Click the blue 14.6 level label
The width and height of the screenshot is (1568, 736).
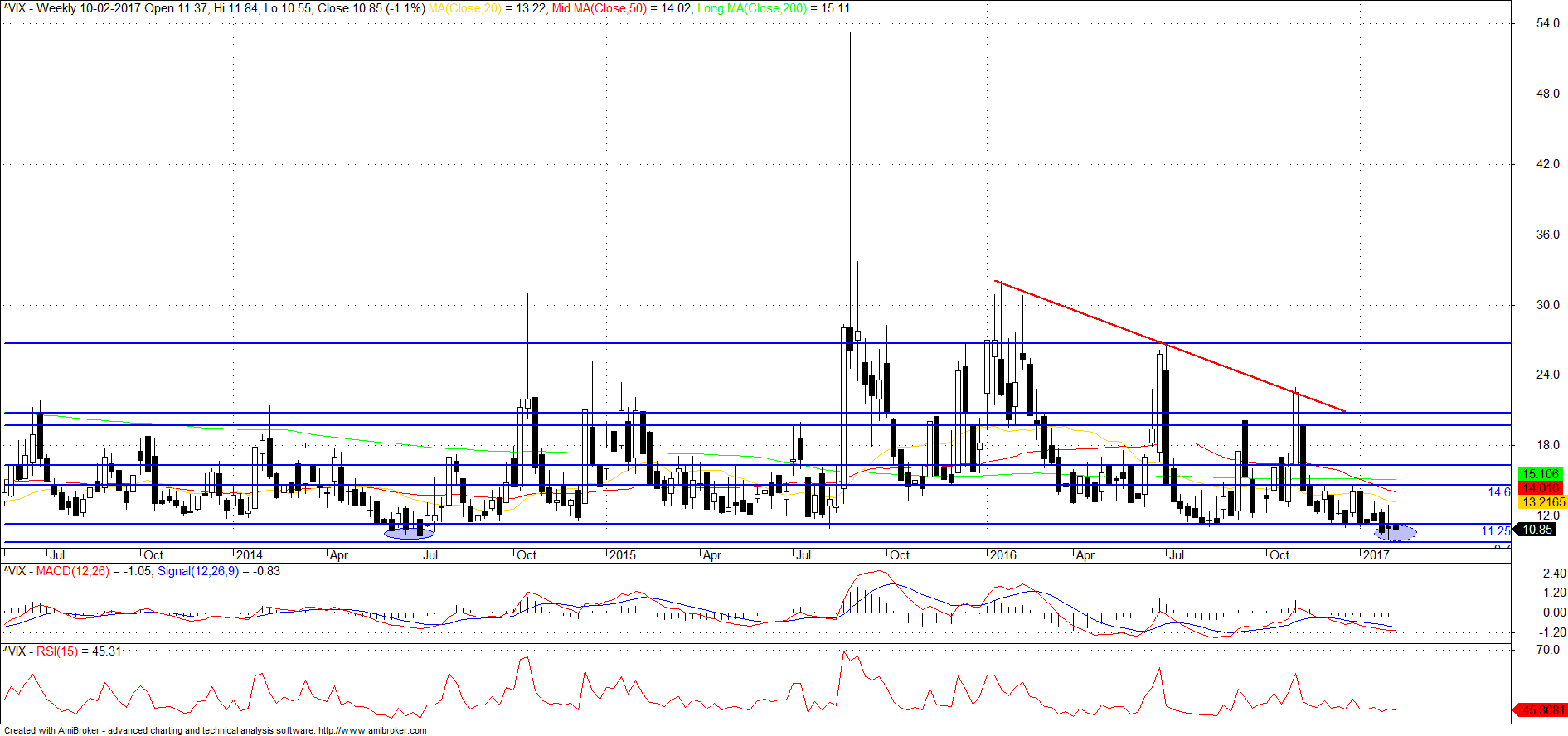(x=1498, y=492)
